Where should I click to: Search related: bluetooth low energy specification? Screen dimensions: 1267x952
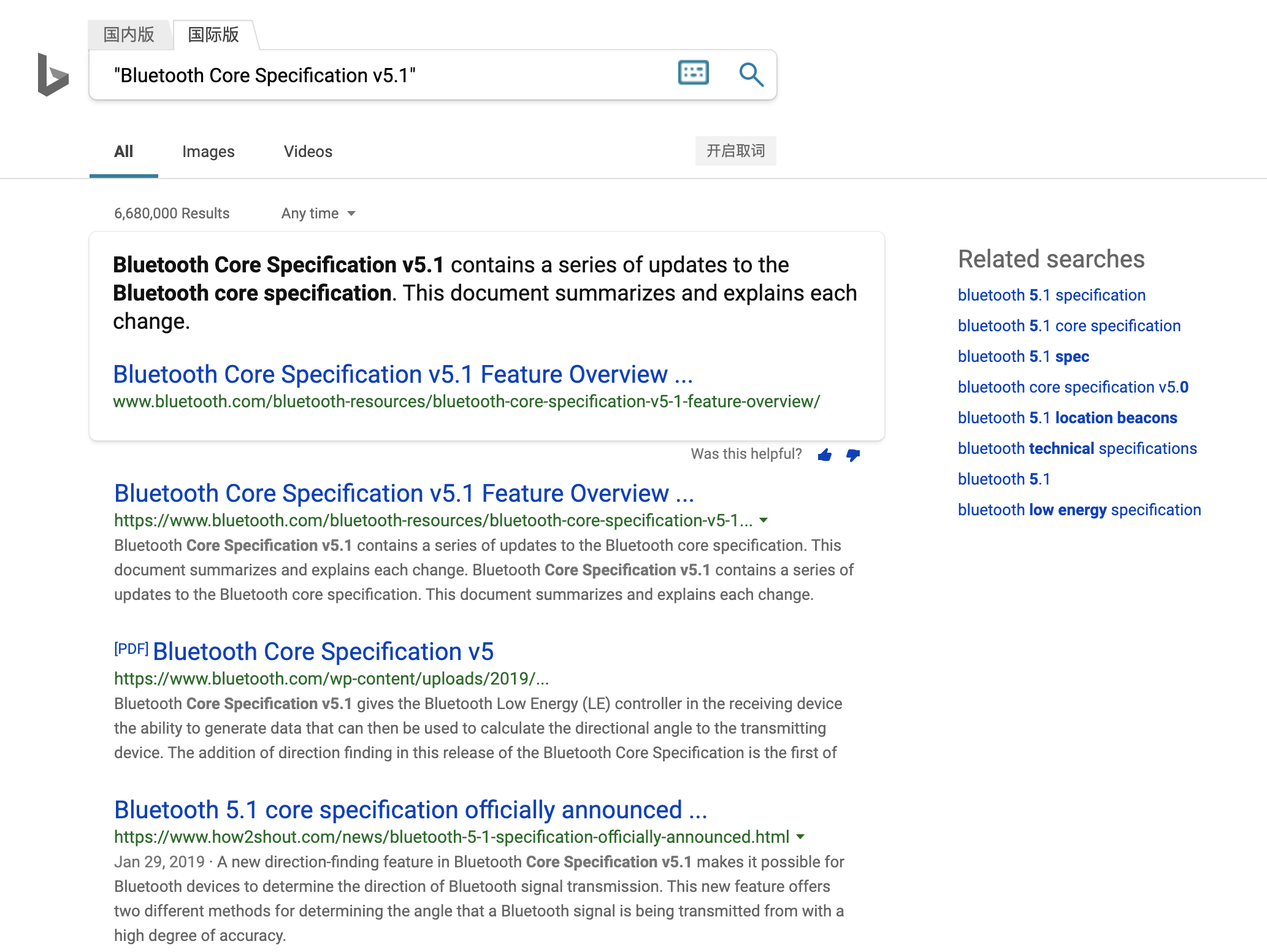tap(1079, 510)
